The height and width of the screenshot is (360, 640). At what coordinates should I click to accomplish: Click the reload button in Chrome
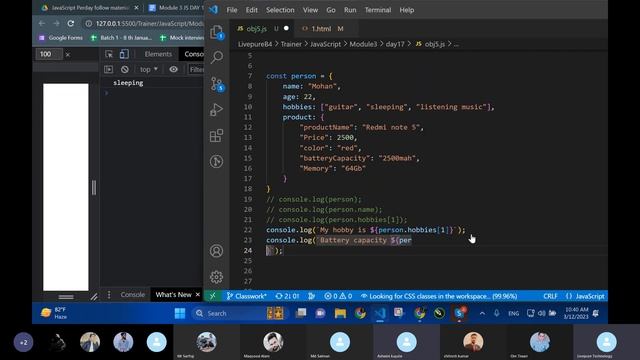pos(71,23)
